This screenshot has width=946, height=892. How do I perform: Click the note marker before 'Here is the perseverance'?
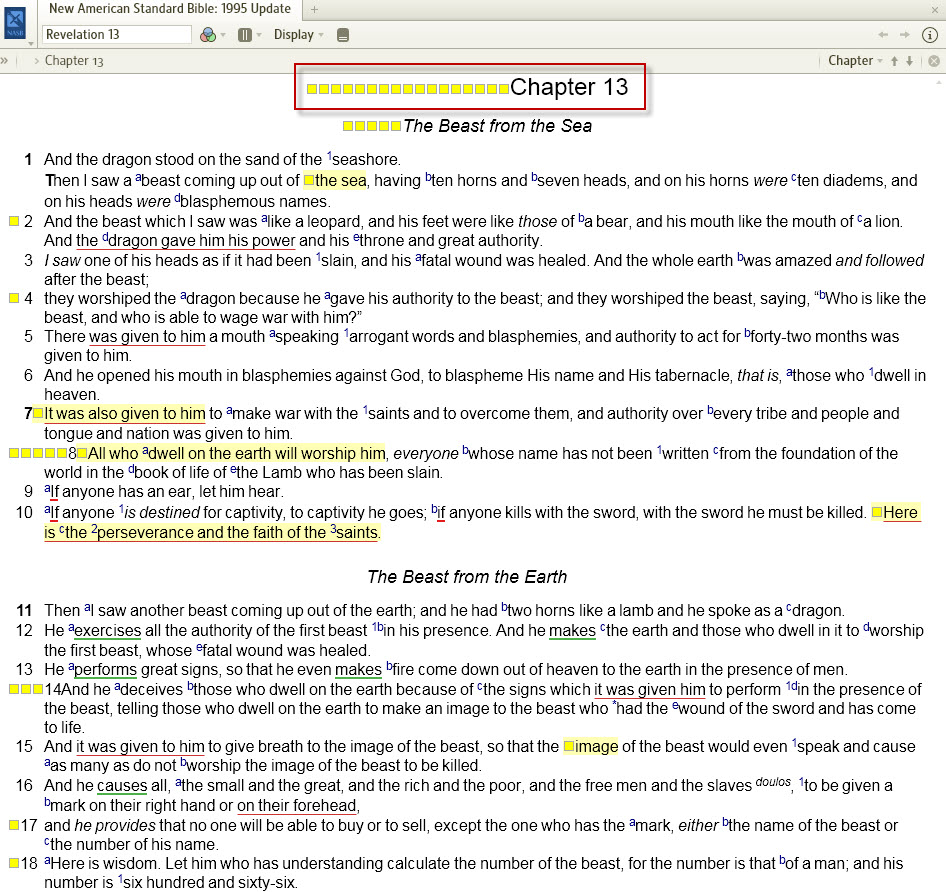point(877,512)
